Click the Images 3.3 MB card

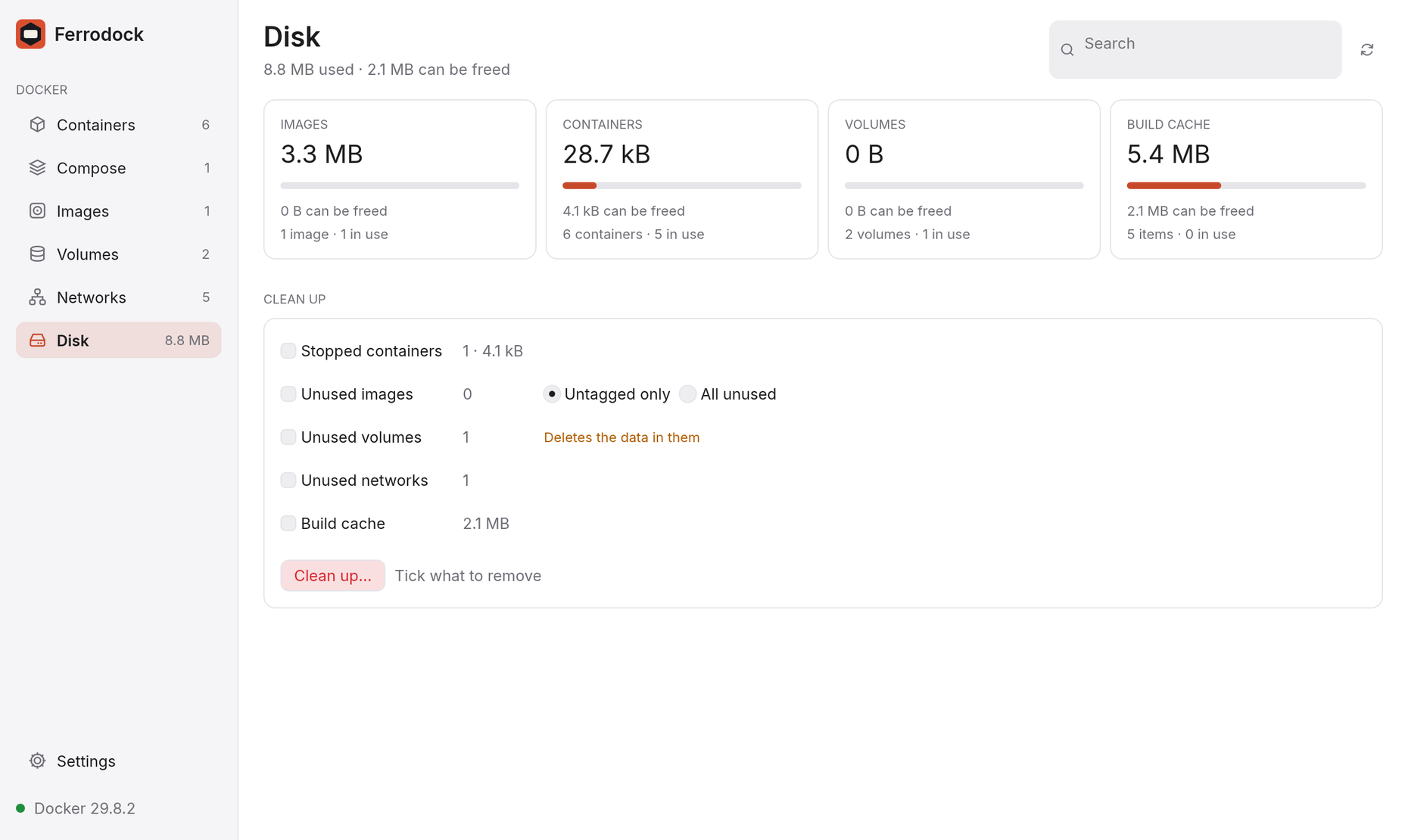tap(400, 179)
